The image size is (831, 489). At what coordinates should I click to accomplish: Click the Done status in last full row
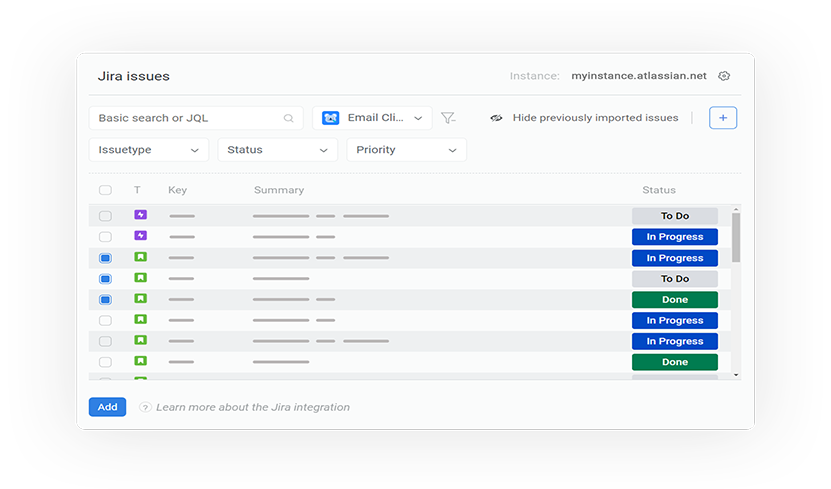(x=675, y=362)
